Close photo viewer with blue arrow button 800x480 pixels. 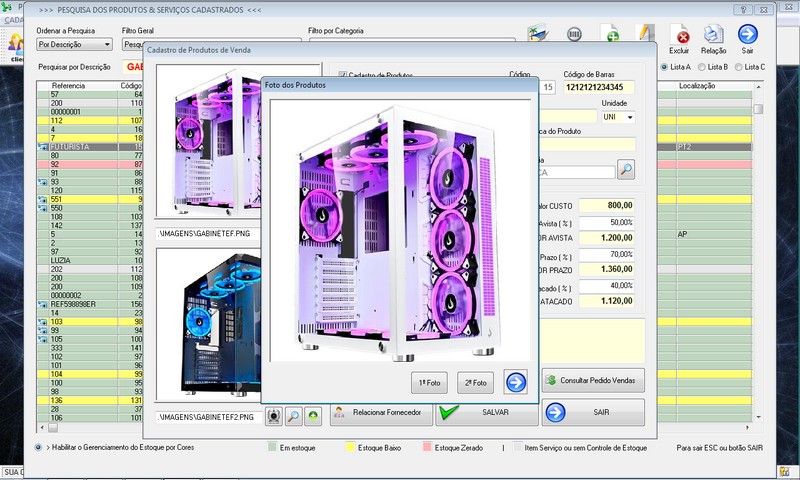tap(515, 382)
